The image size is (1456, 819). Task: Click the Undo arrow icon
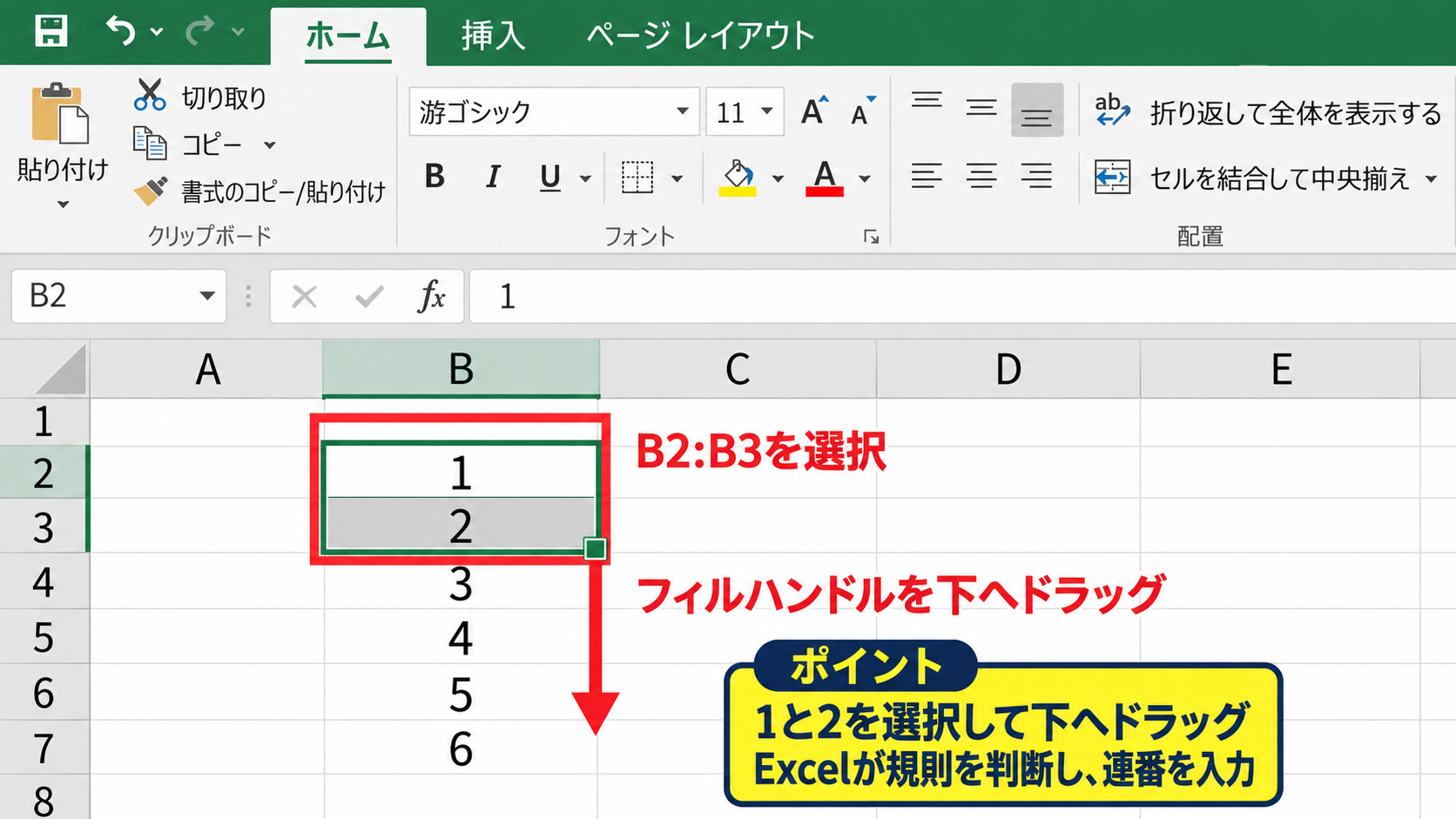(x=121, y=31)
